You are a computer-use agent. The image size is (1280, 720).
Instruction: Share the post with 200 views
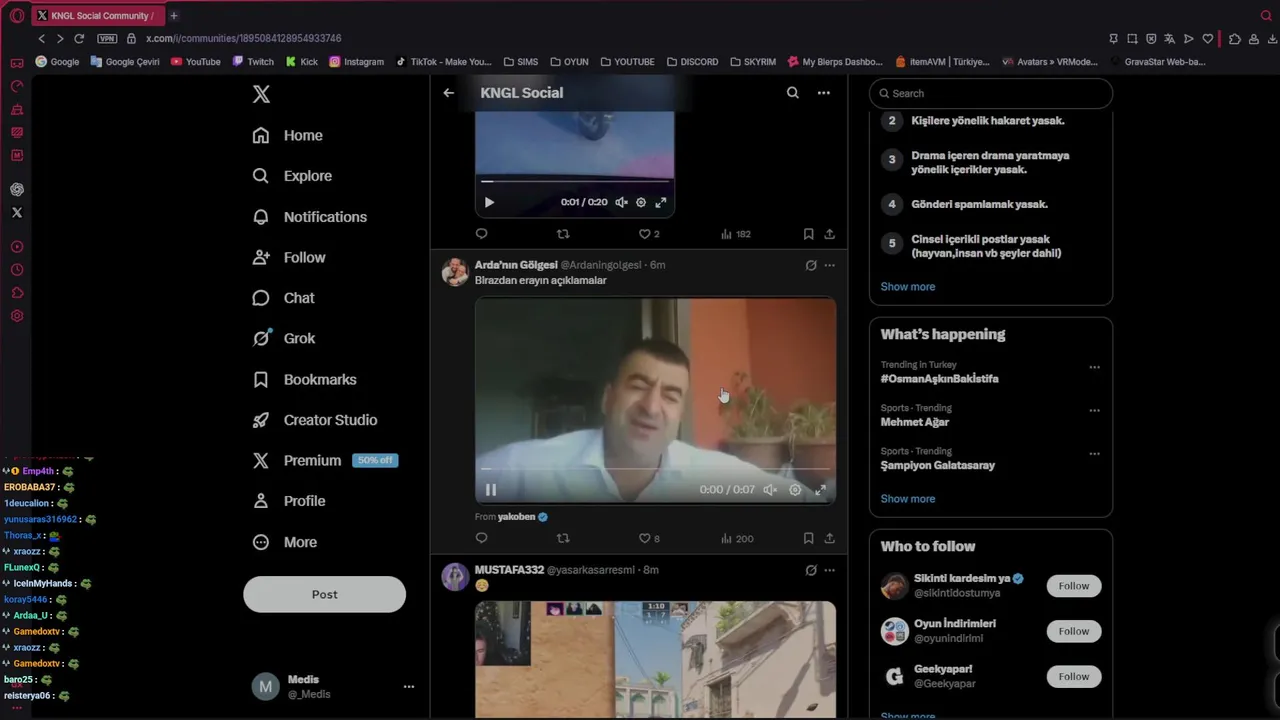click(829, 538)
